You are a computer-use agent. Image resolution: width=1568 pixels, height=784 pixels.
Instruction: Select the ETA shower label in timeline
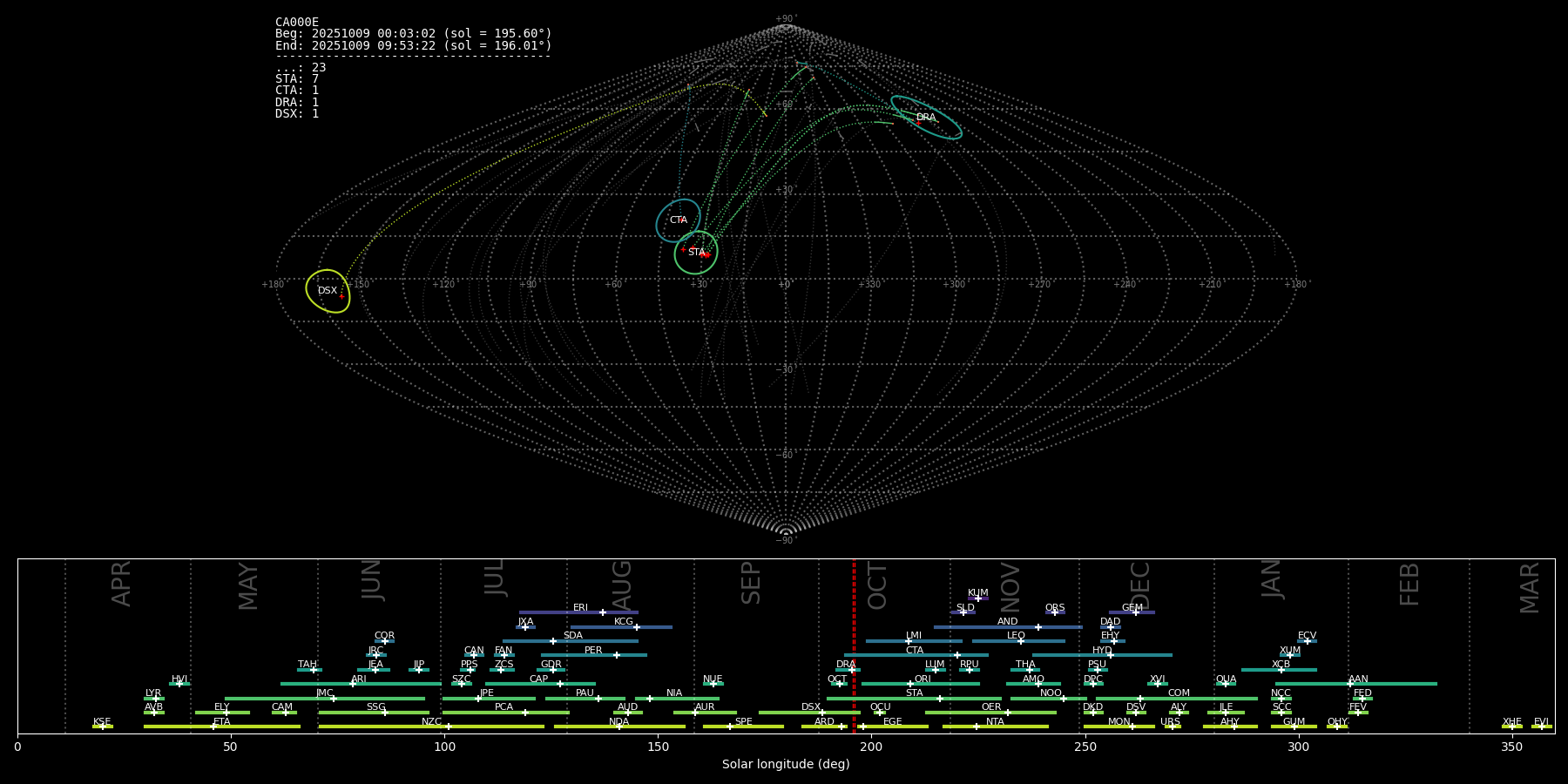[222, 722]
